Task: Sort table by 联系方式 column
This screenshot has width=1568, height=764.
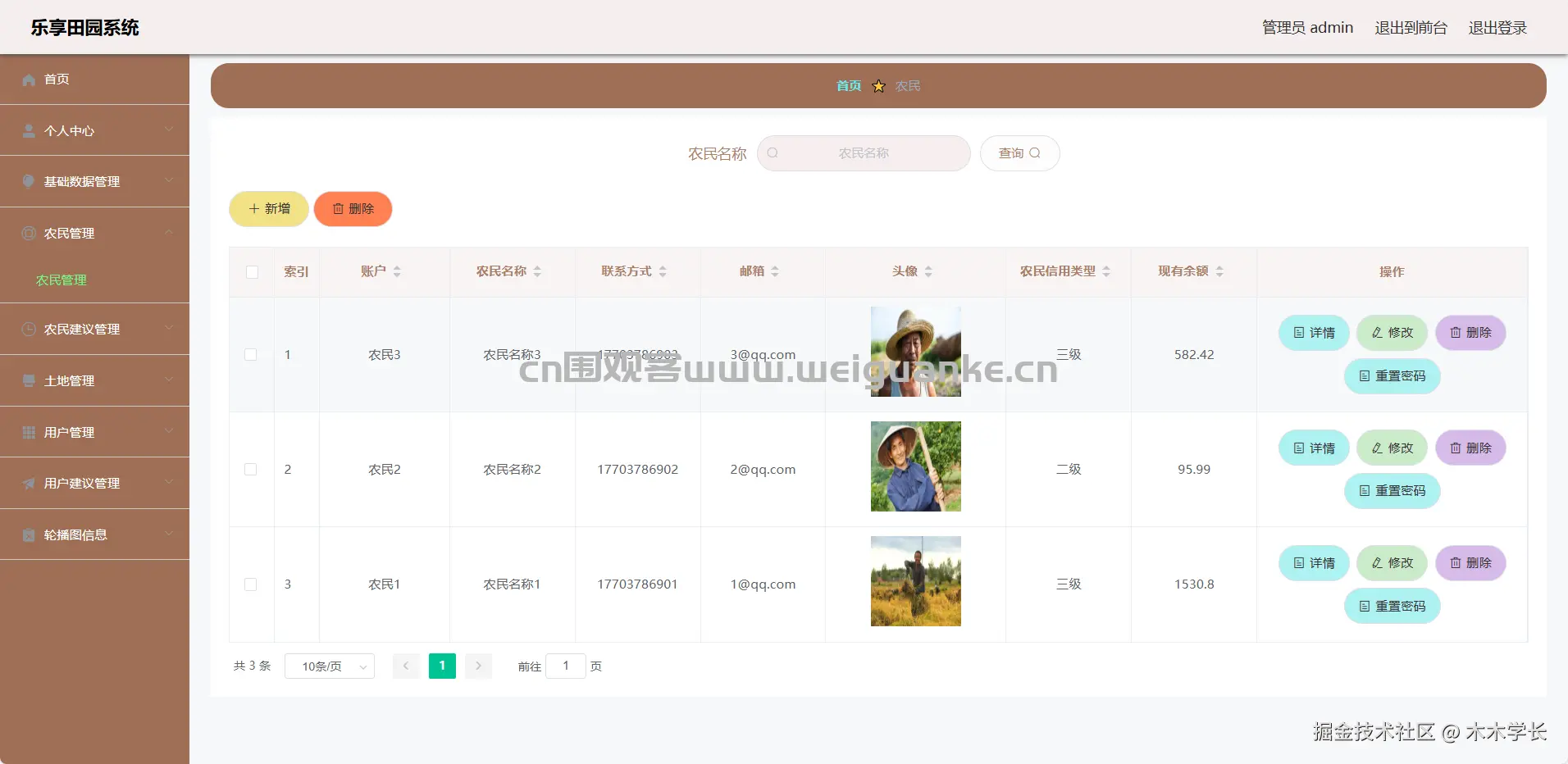Action: pyautogui.click(x=663, y=271)
